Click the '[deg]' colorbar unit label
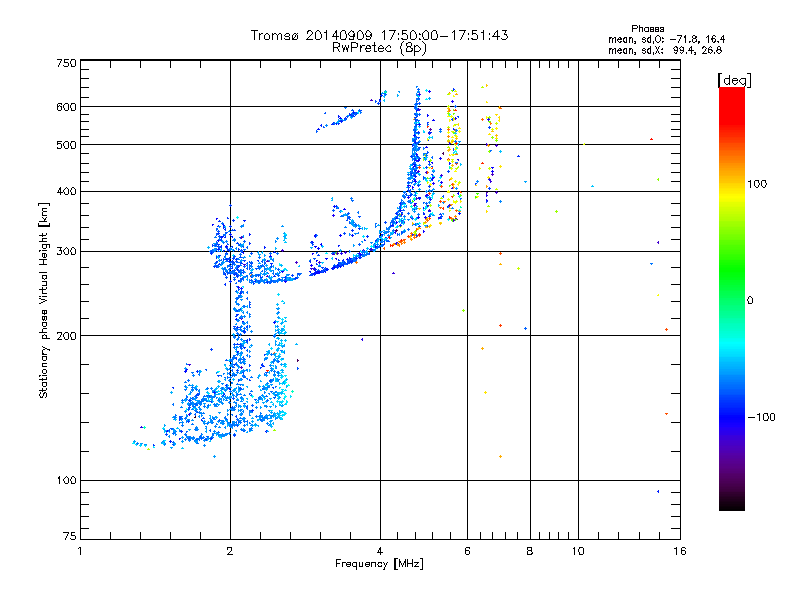 (734, 80)
